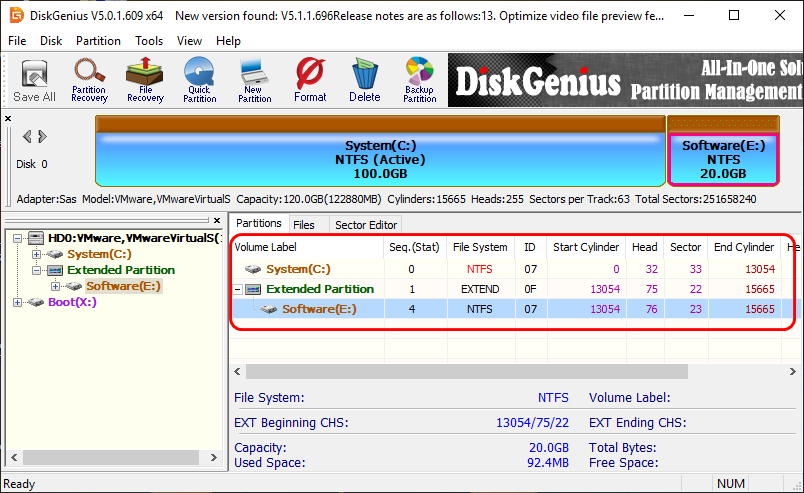Close the disk map panel
The height and width of the screenshot is (493, 804).
[8, 119]
